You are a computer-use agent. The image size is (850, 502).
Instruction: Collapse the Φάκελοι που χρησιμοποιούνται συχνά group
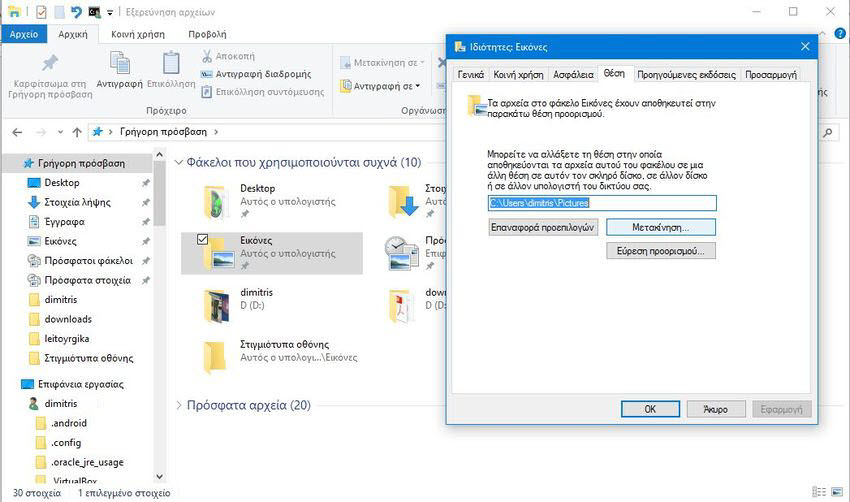point(179,162)
